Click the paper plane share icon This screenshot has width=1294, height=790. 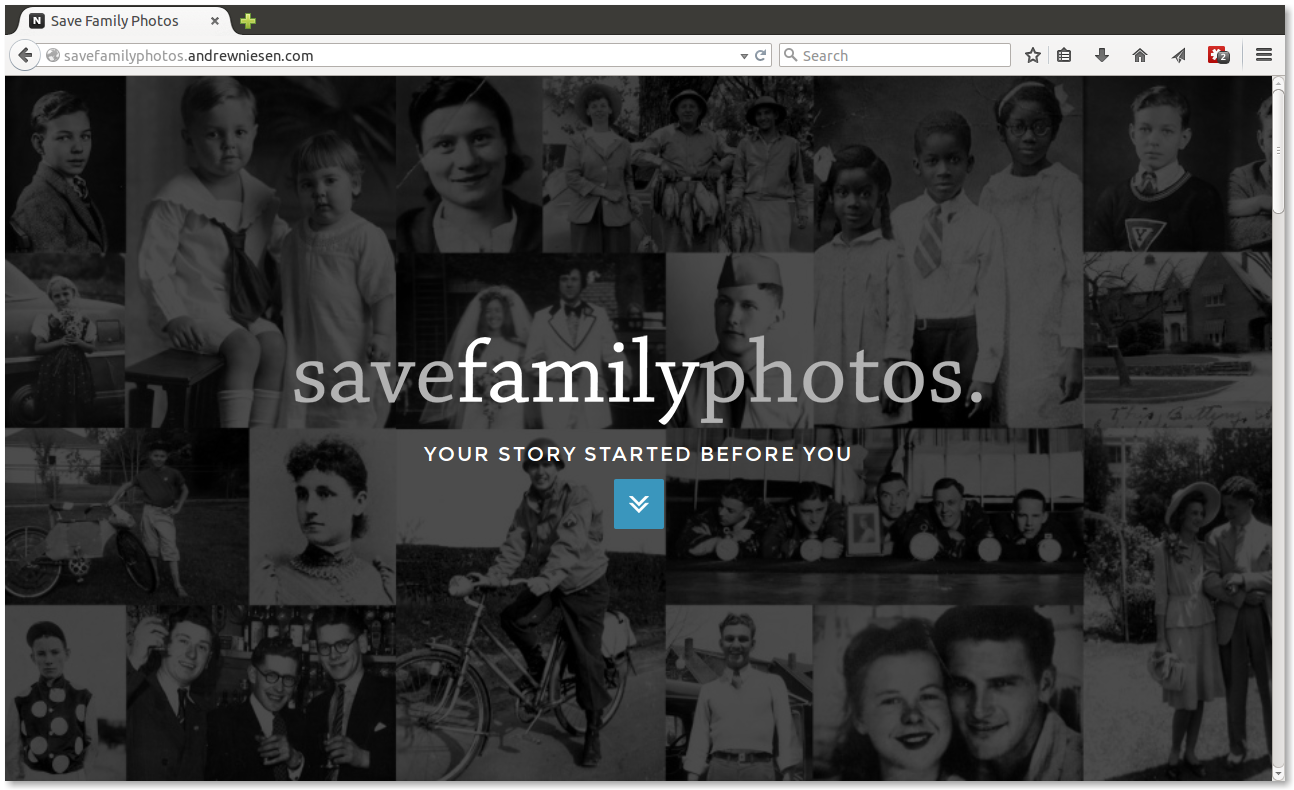click(1179, 56)
